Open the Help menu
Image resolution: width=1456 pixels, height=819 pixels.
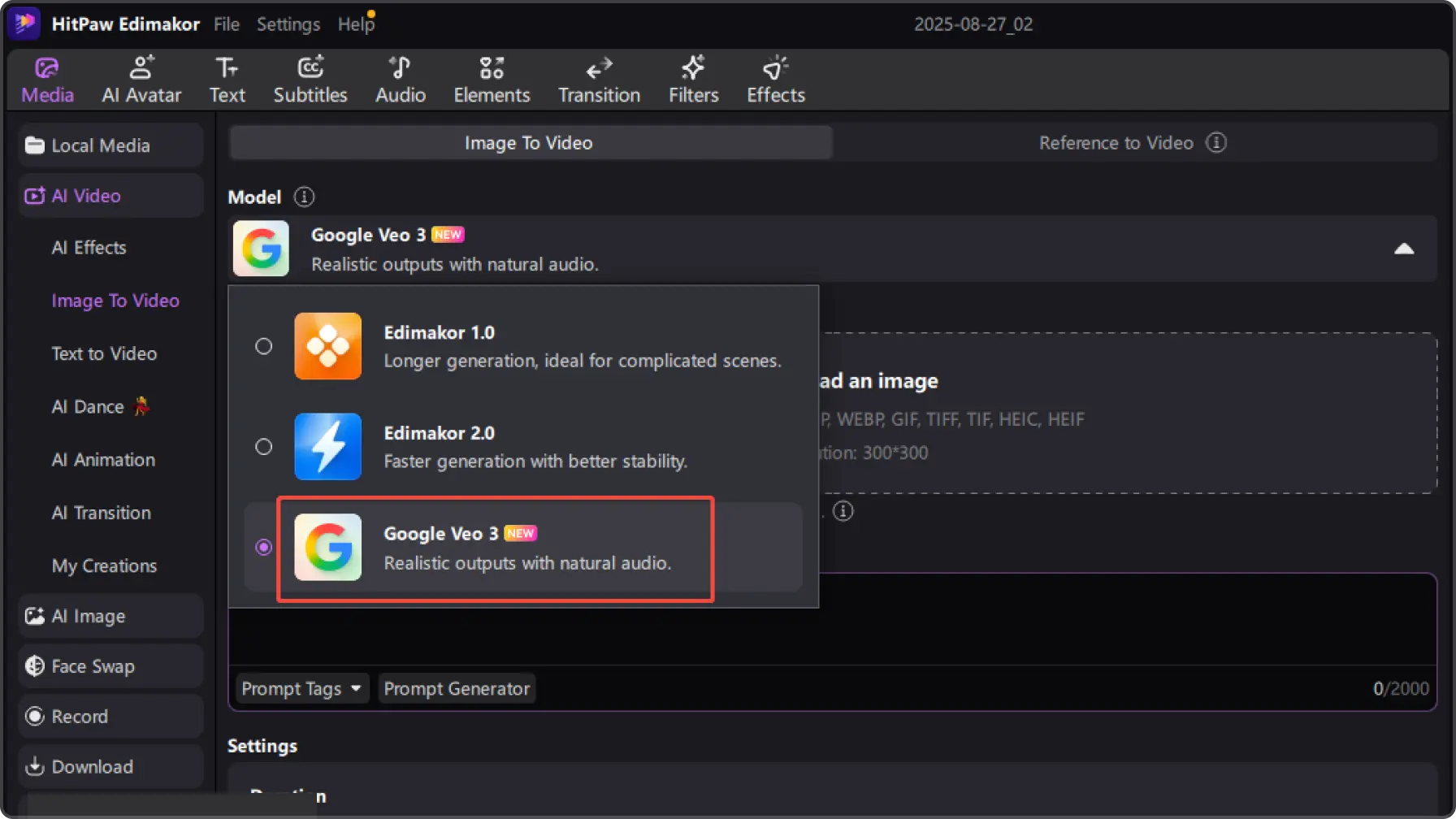356,24
